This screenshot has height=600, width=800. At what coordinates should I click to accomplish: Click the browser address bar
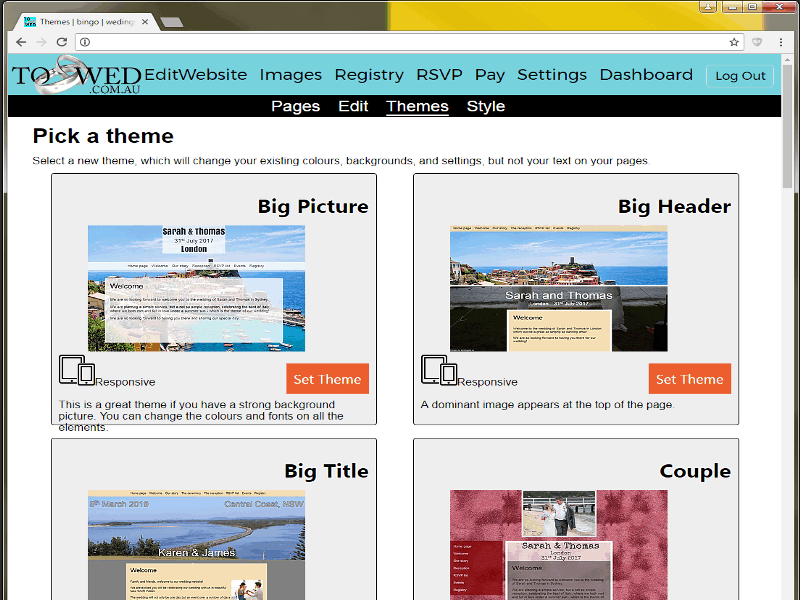point(408,42)
